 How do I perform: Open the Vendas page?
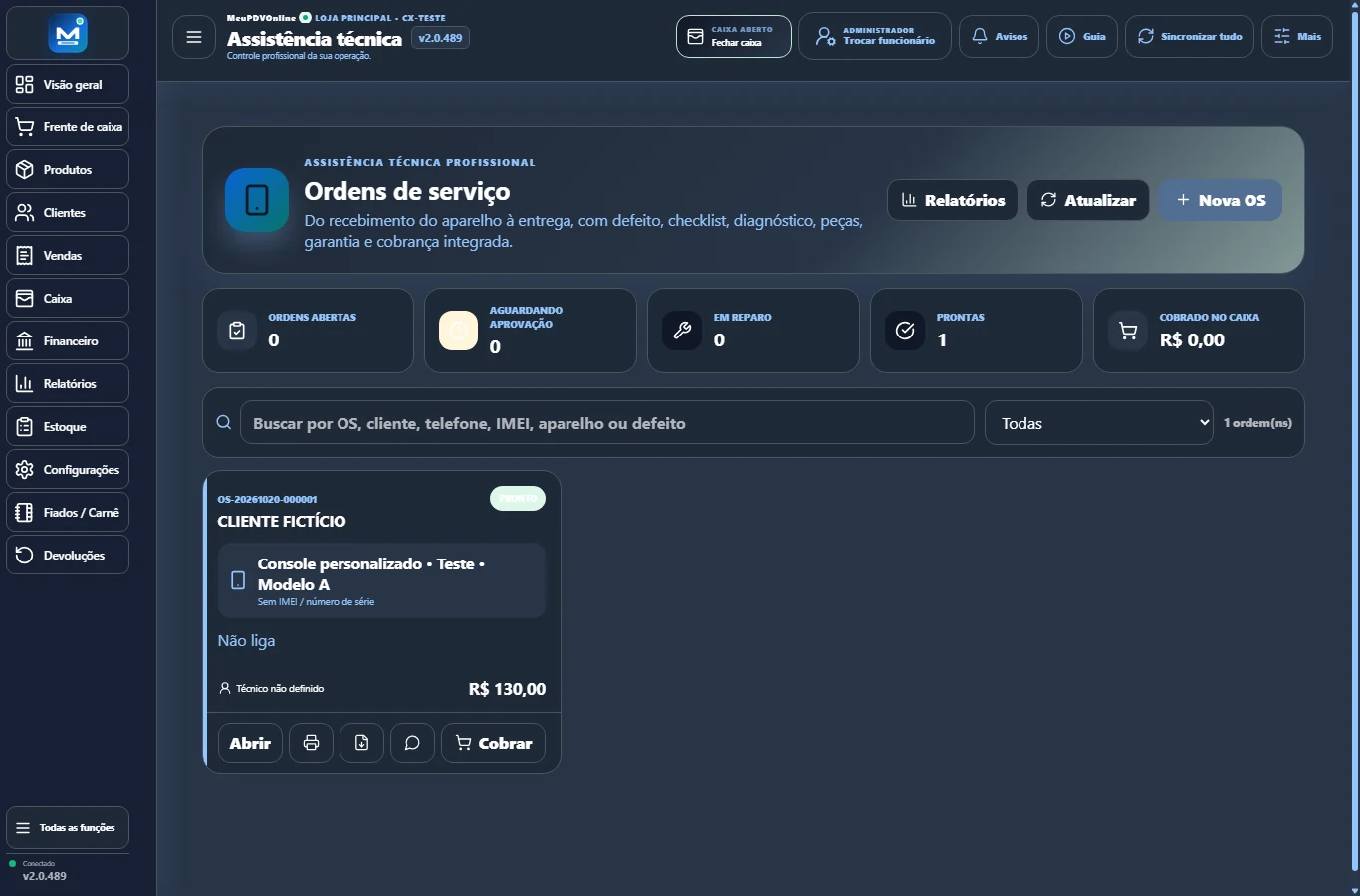click(x=68, y=256)
